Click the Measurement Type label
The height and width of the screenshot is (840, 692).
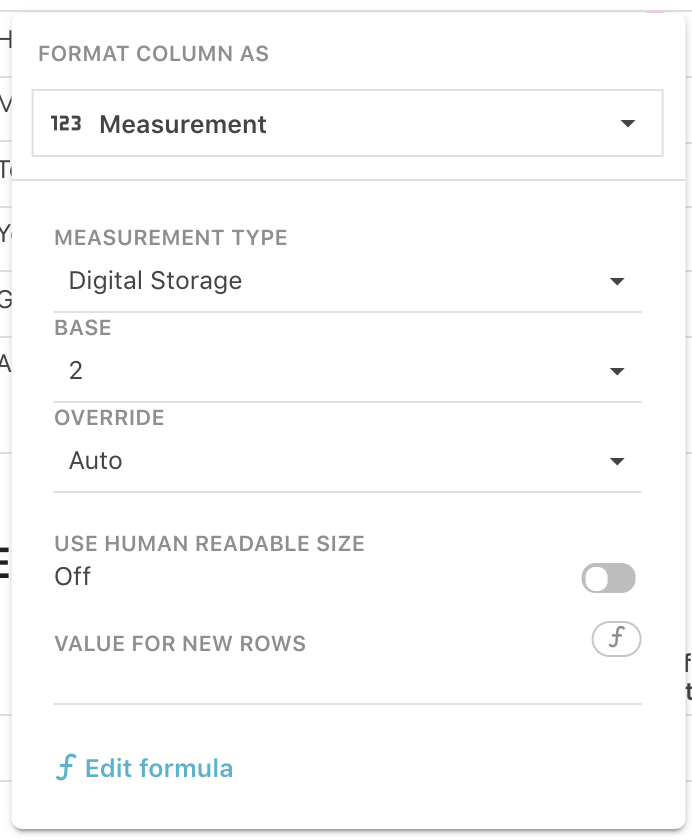(x=171, y=238)
